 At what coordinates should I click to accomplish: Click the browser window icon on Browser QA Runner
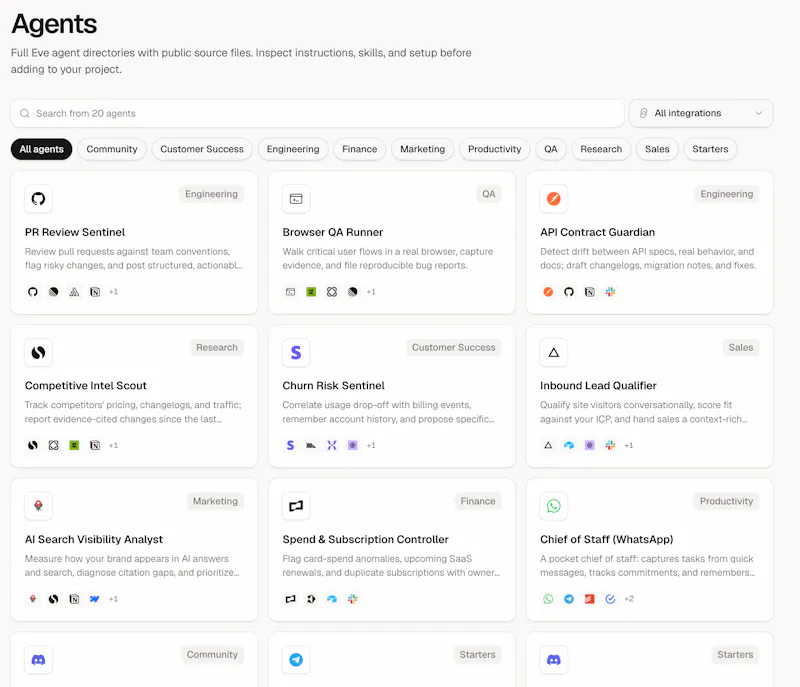coord(296,198)
